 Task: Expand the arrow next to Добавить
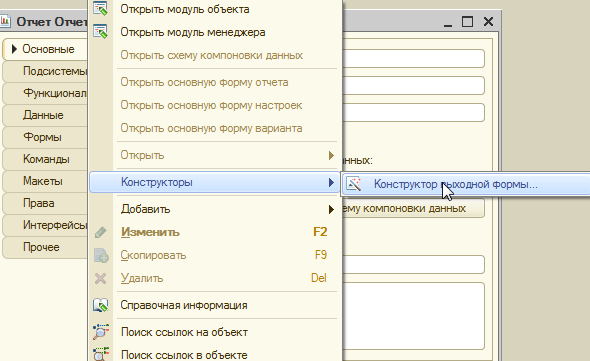331,209
